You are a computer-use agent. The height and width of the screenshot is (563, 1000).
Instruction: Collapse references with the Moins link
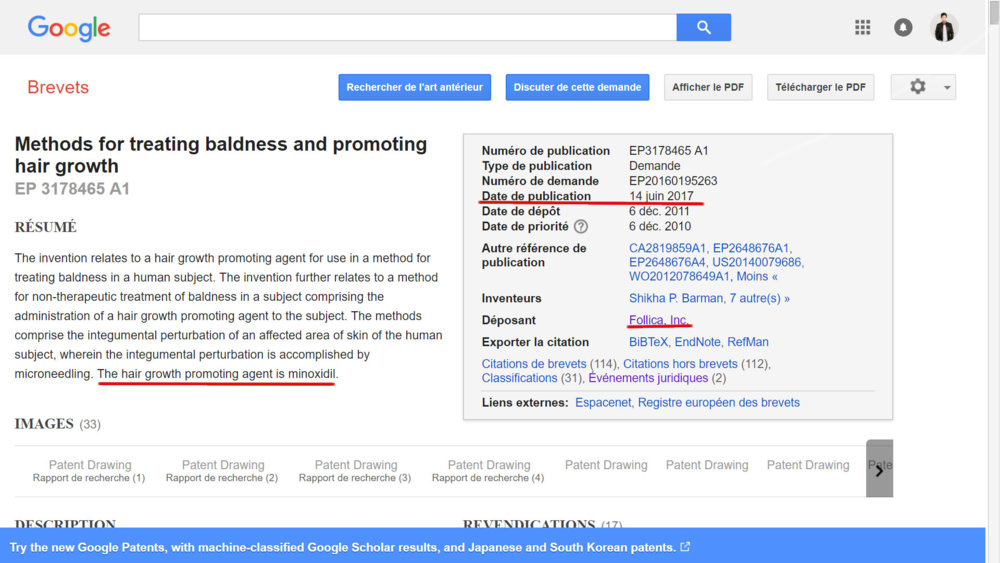click(755, 276)
